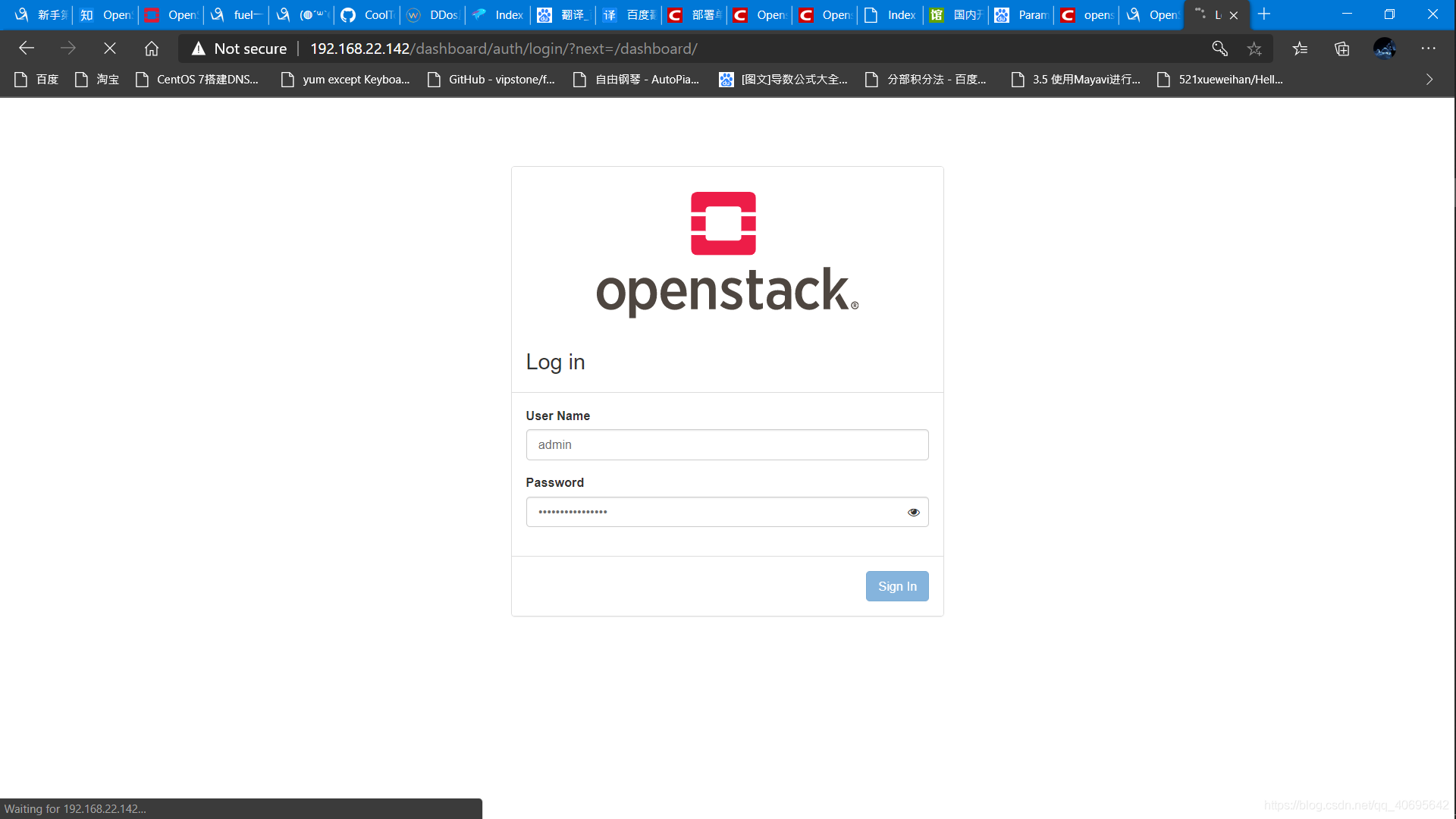Switch to the Param tab
1456x819 pixels.
(1021, 15)
